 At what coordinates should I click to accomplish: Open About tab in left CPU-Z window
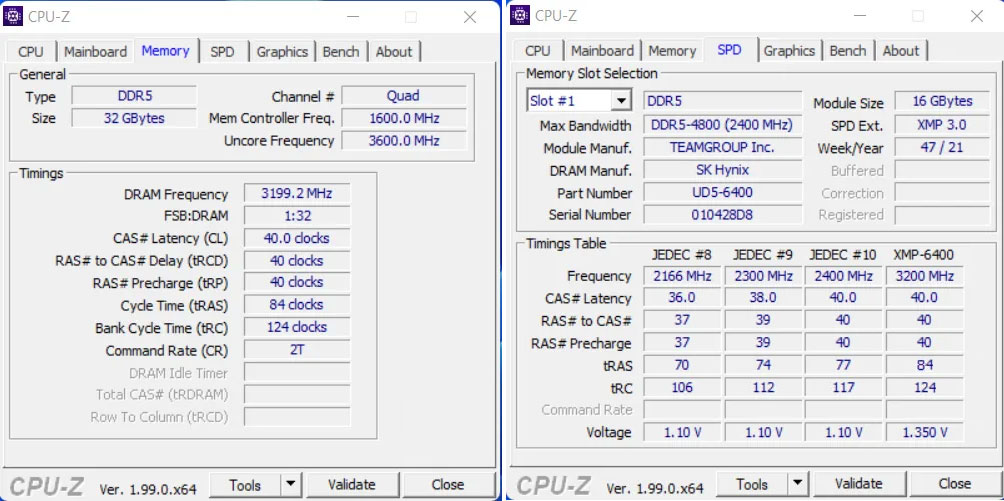[x=394, y=51]
